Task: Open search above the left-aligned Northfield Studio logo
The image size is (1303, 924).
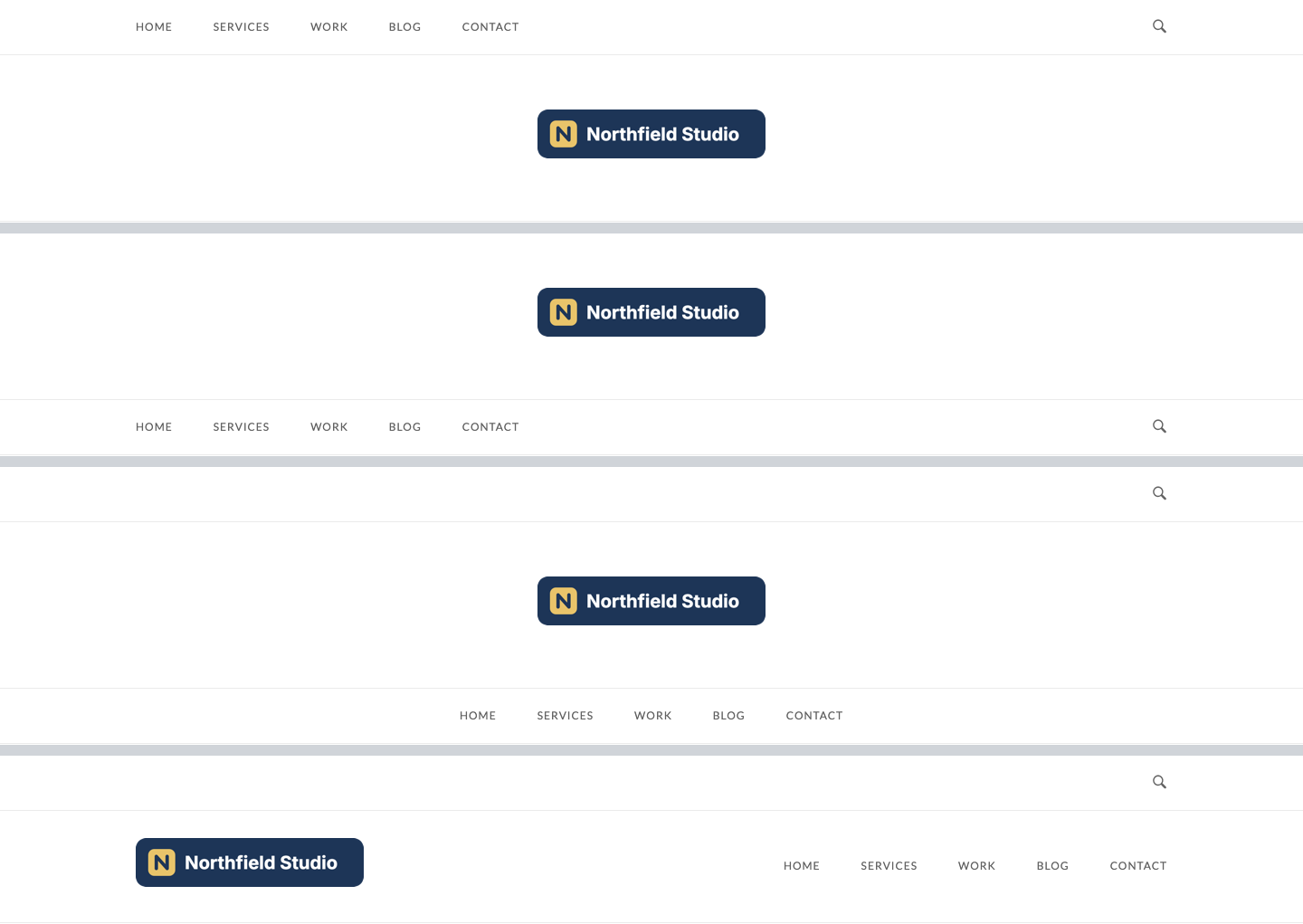Action: (1159, 782)
